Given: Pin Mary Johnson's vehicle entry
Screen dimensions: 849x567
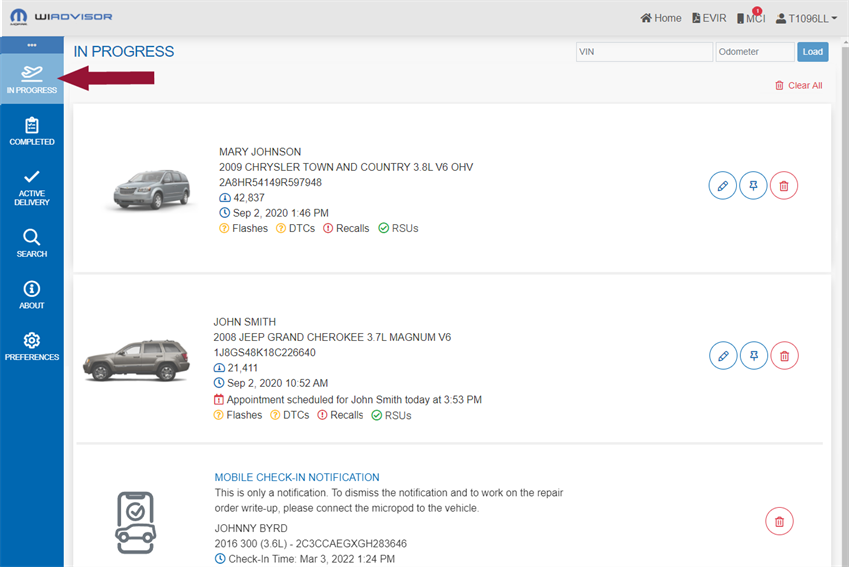Looking at the screenshot, I should point(753,186).
